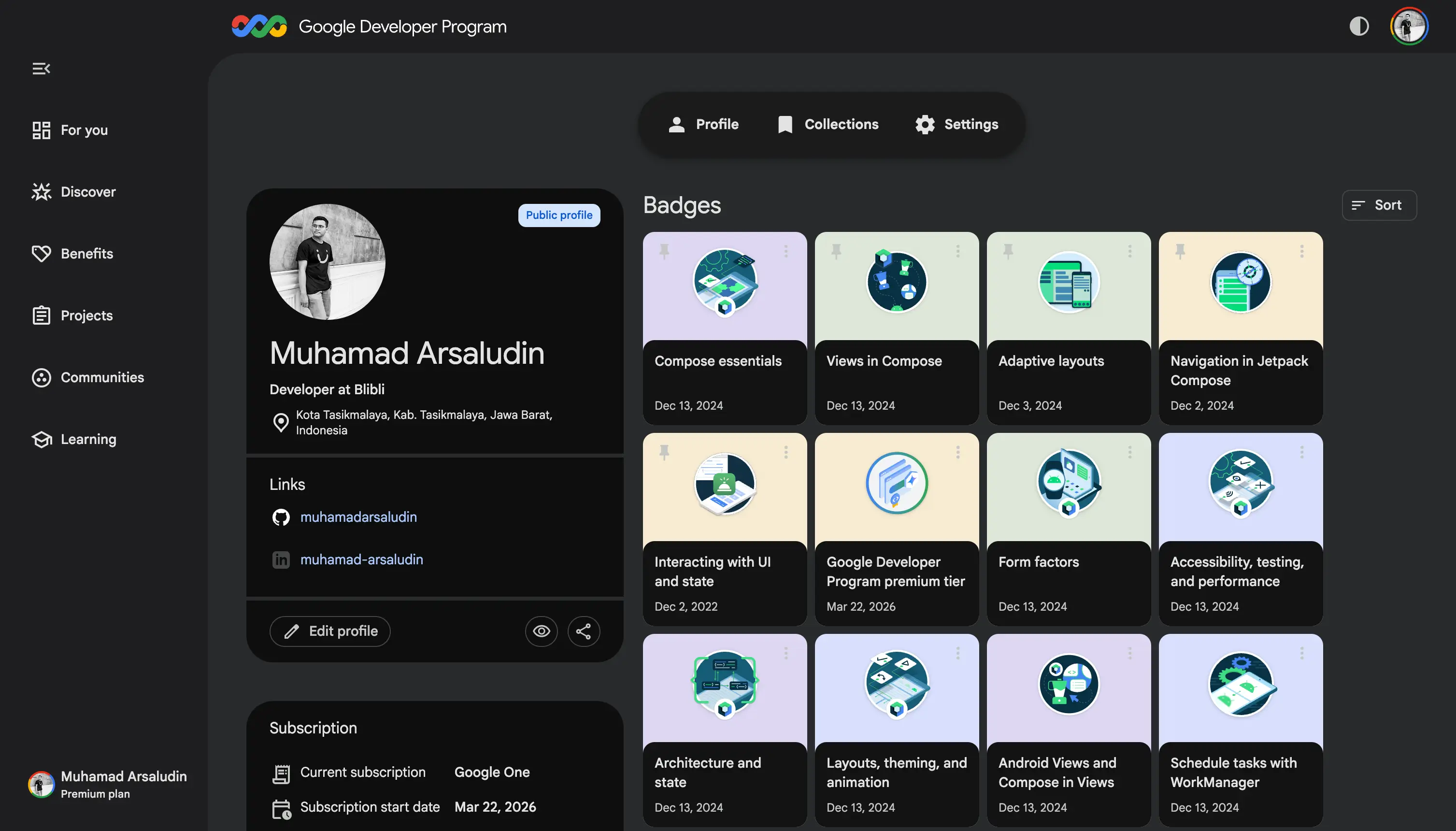1456x831 pixels.
Task: Click Google Developer Program premium tier badge icon
Action: coord(896,484)
